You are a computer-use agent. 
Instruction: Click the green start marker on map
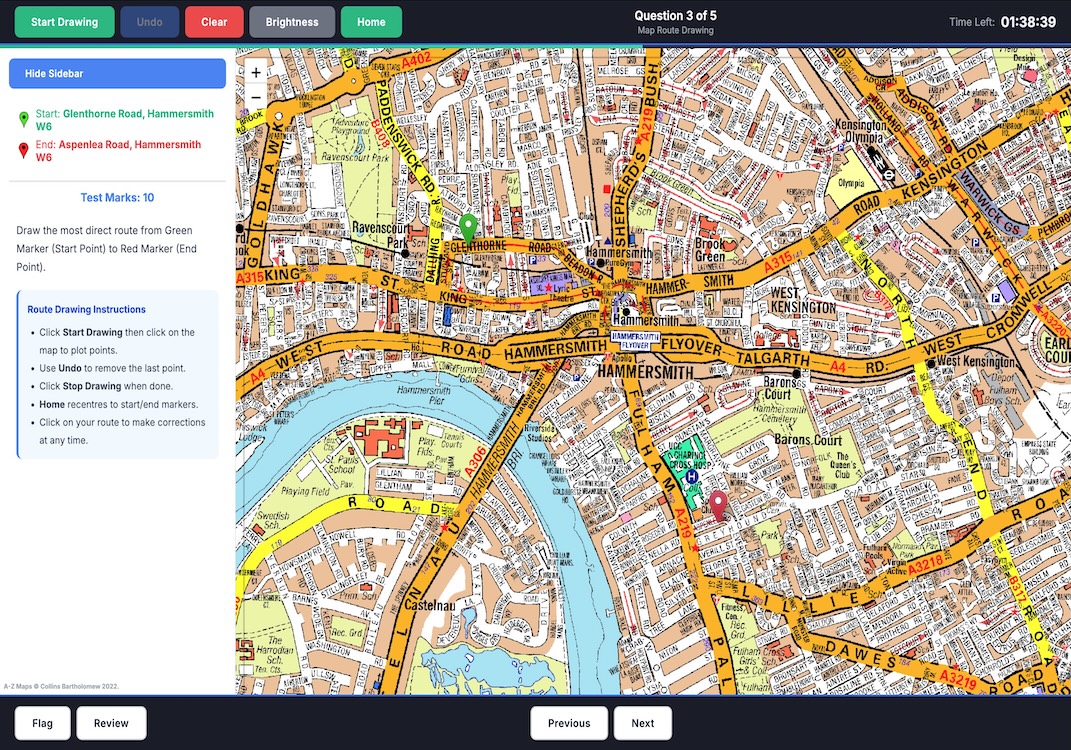coord(467,227)
